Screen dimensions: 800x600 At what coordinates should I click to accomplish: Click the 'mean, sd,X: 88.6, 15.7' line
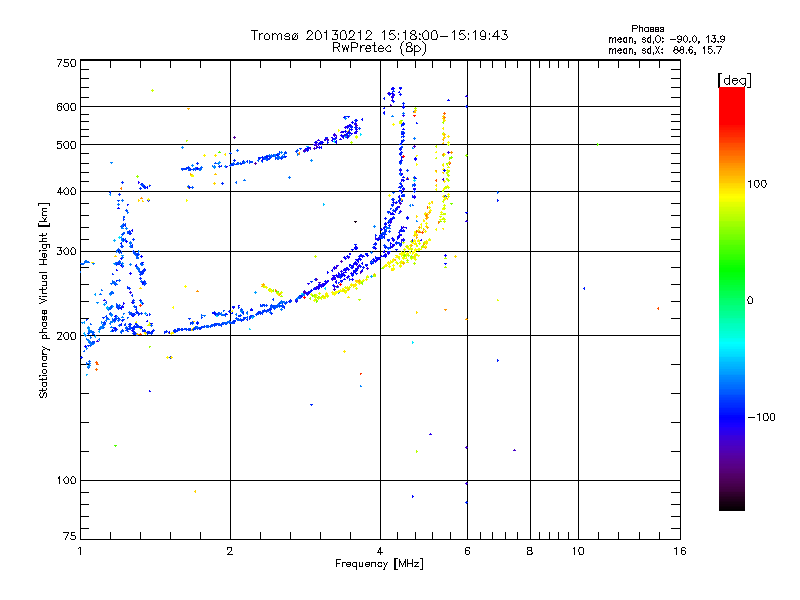665,51
